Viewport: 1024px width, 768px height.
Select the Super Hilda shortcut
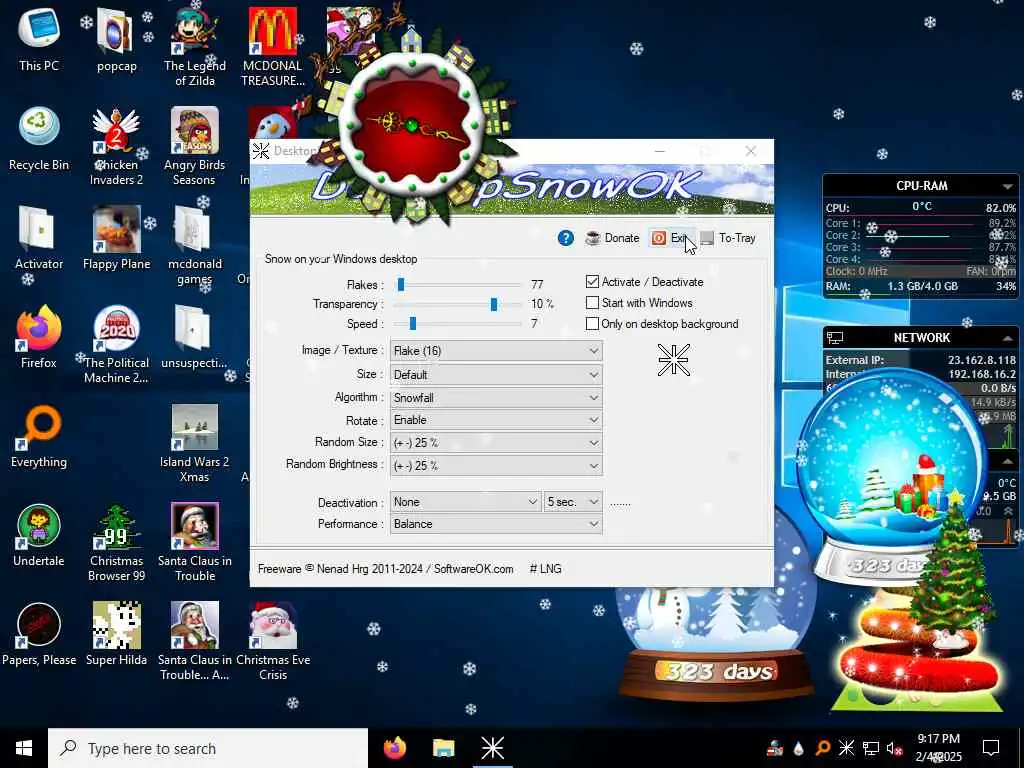[116, 635]
